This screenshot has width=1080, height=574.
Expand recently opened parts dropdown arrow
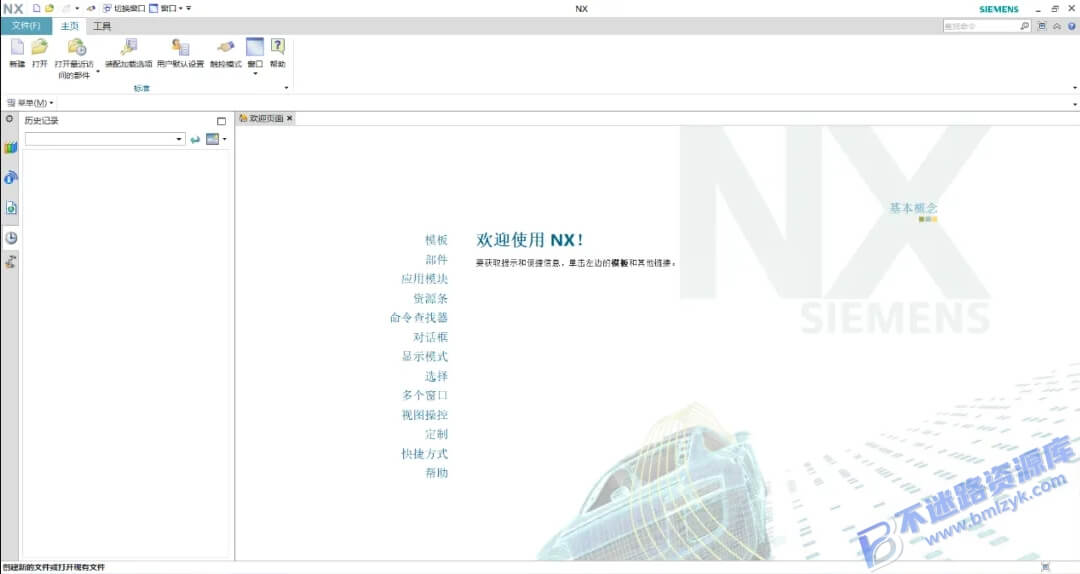(97, 71)
